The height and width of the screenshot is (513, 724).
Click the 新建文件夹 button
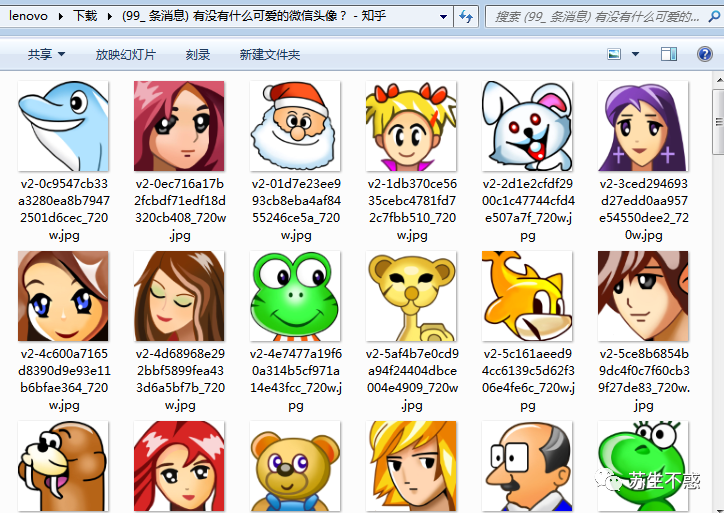coord(270,54)
